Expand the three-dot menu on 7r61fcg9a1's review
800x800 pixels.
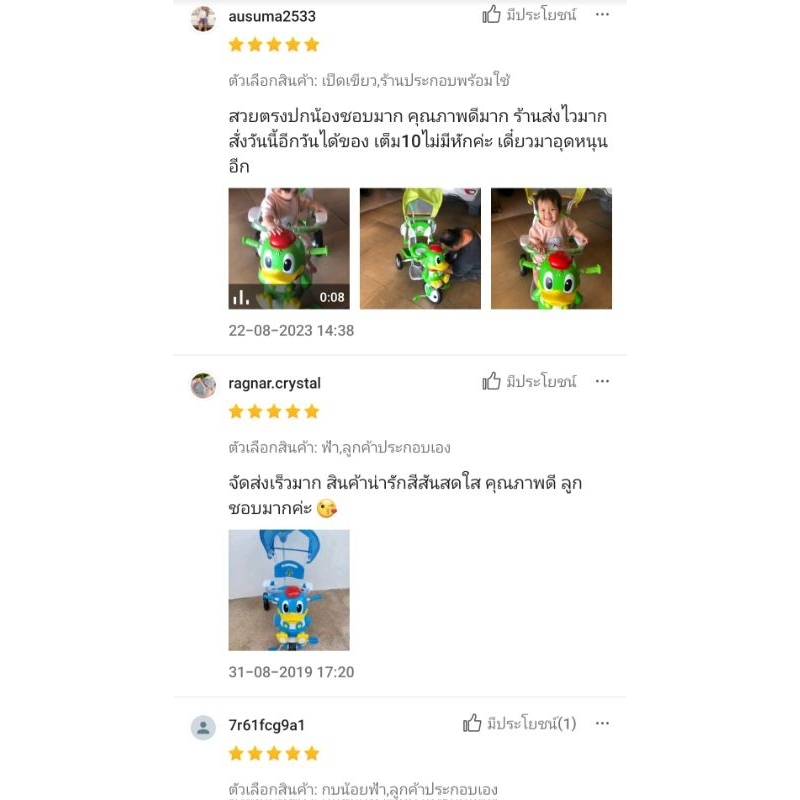[602, 723]
